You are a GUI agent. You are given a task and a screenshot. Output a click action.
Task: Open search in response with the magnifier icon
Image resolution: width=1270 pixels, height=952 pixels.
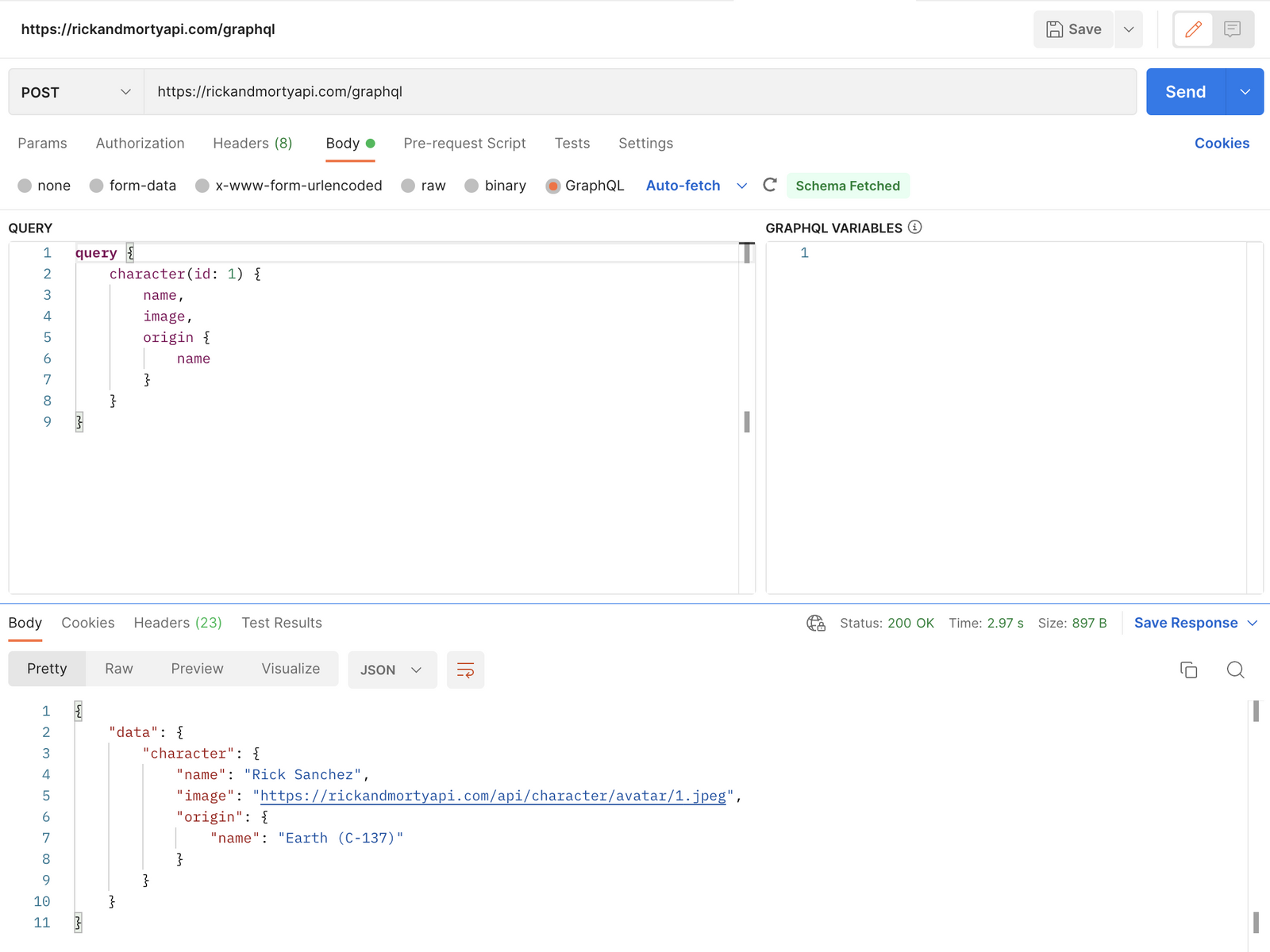click(x=1235, y=670)
